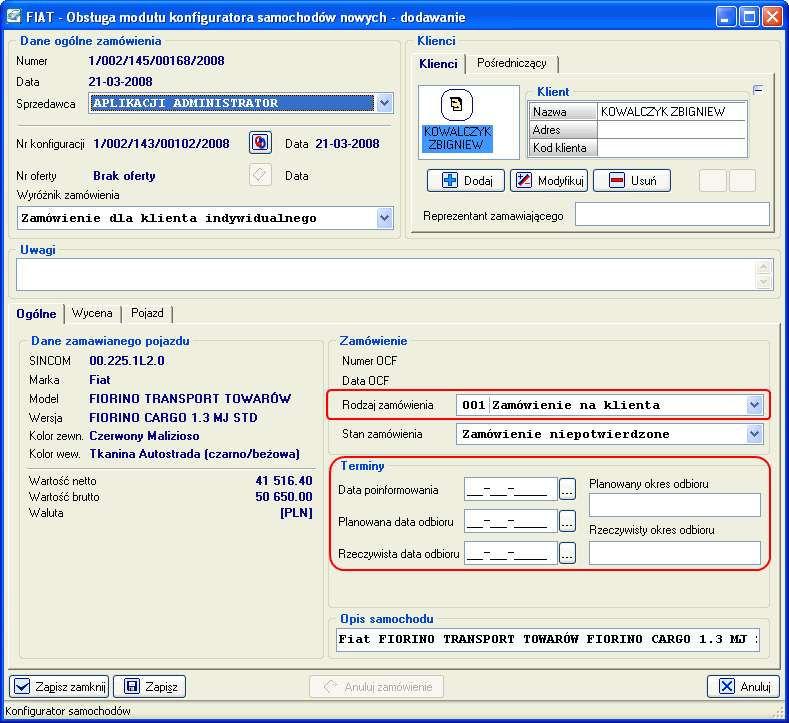Remove client with Usuń button

point(632,181)
